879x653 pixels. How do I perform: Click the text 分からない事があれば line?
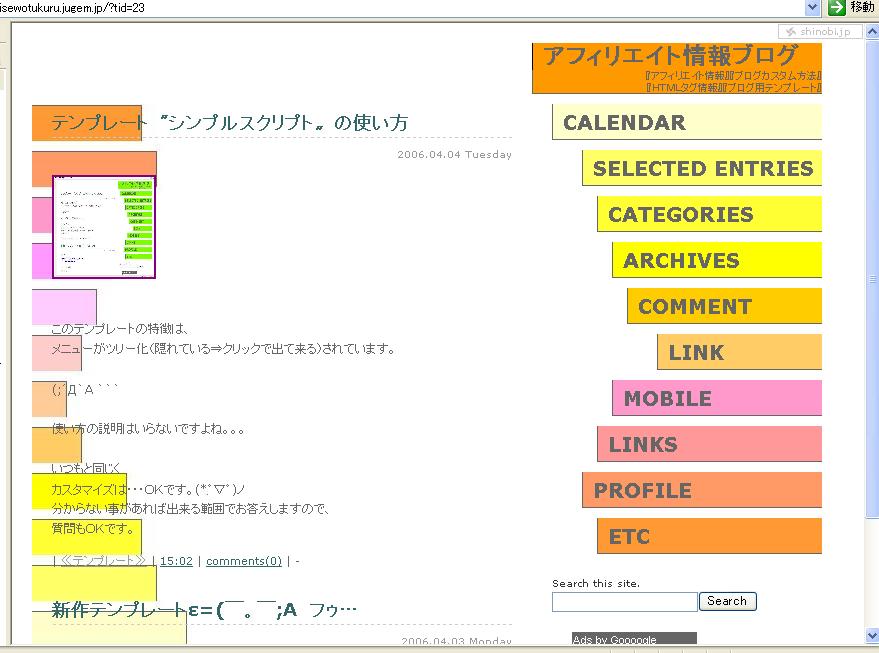coord(190,508)
